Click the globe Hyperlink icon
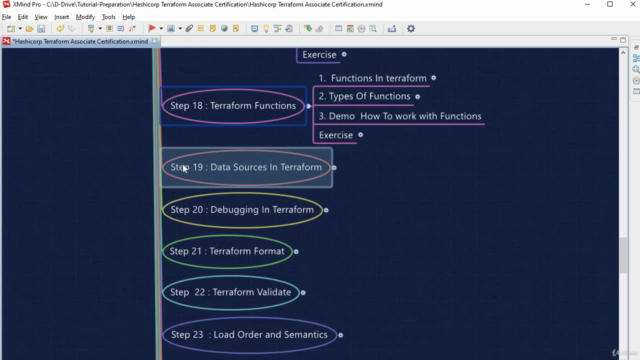The height and width of the screenshot is (360, 640). pos(224,29)
